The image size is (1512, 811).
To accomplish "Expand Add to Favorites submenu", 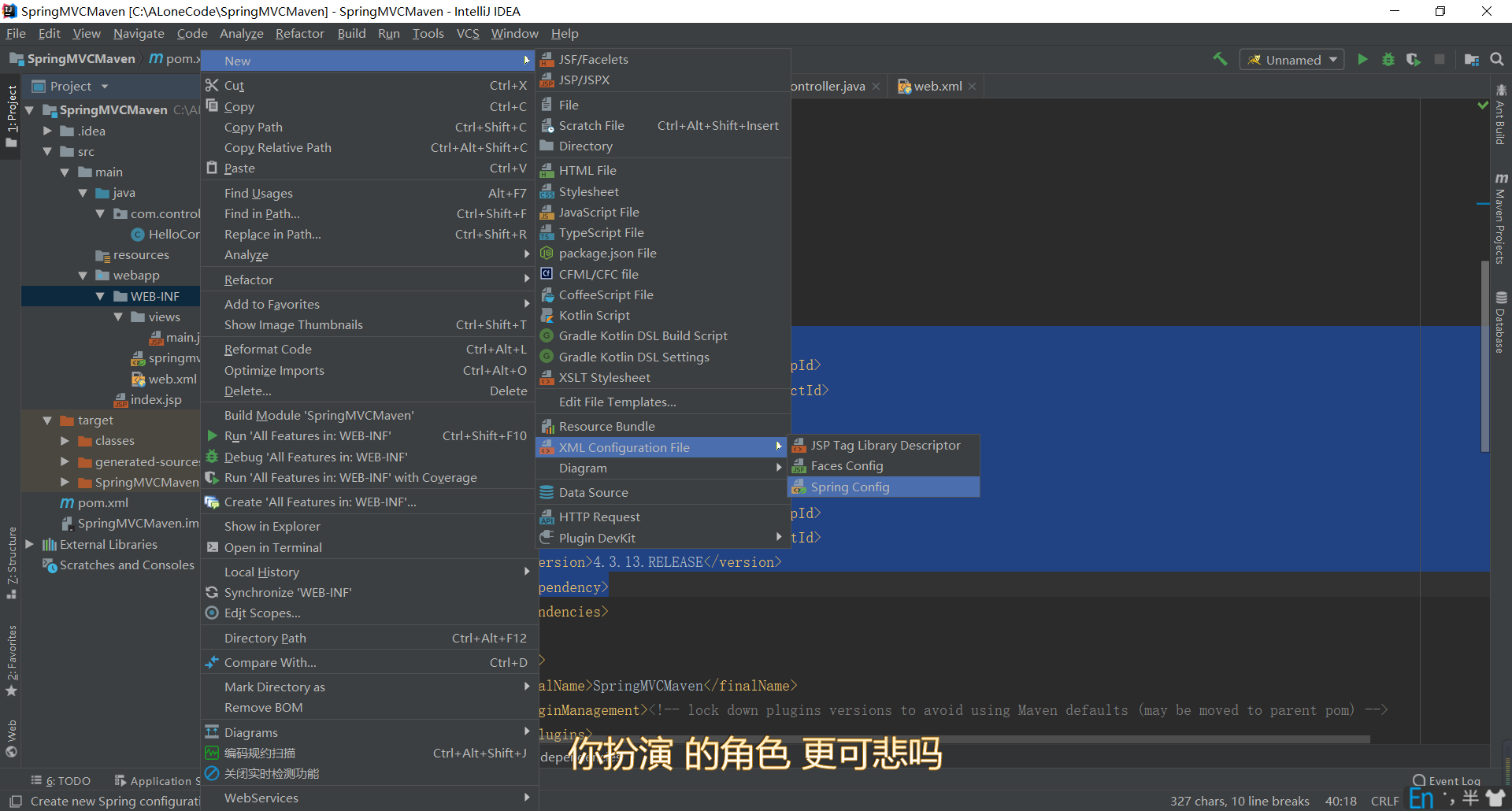I will [x=368, y=304].
